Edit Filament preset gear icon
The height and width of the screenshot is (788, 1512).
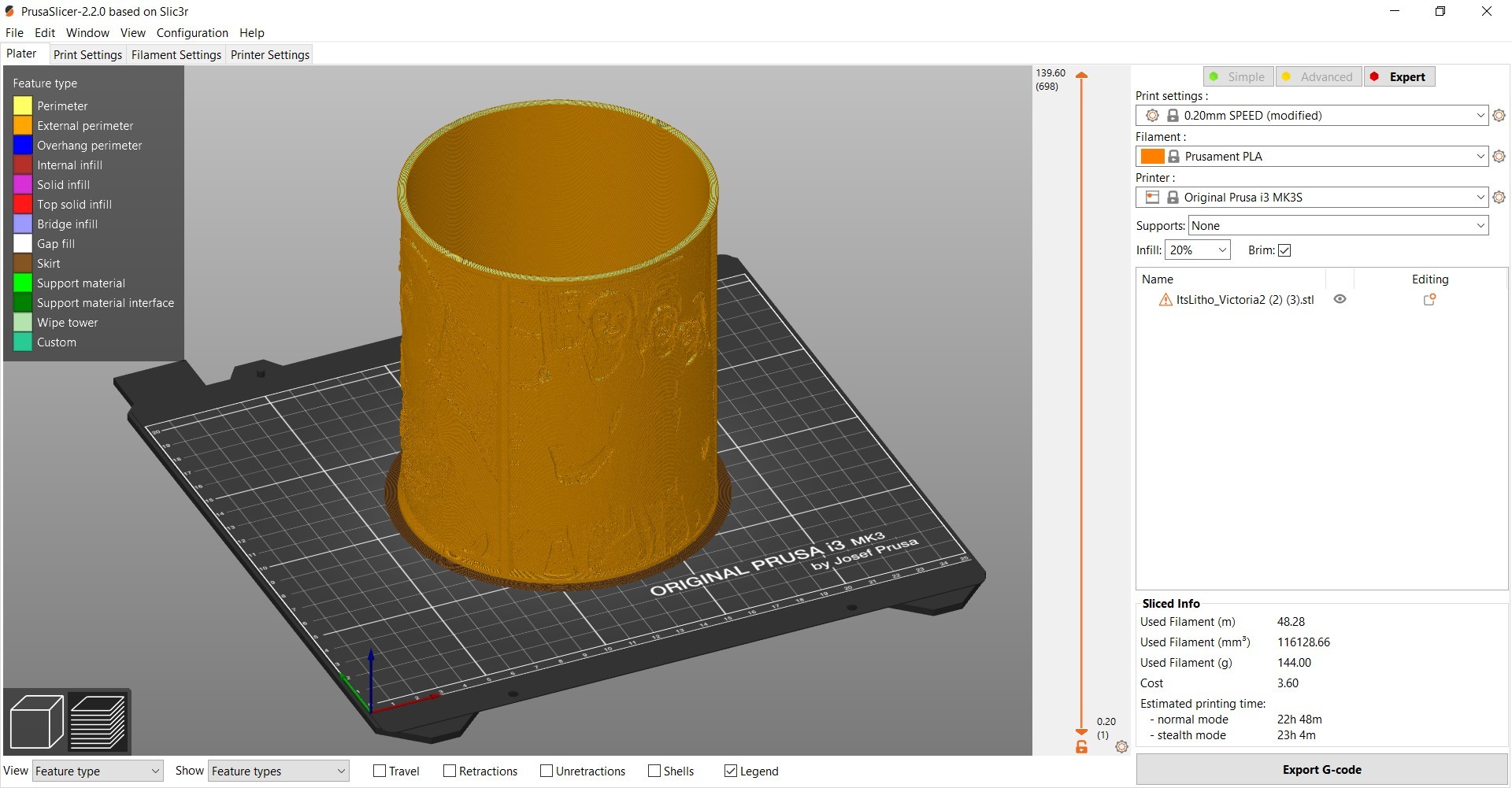(x=1499, y=157)
